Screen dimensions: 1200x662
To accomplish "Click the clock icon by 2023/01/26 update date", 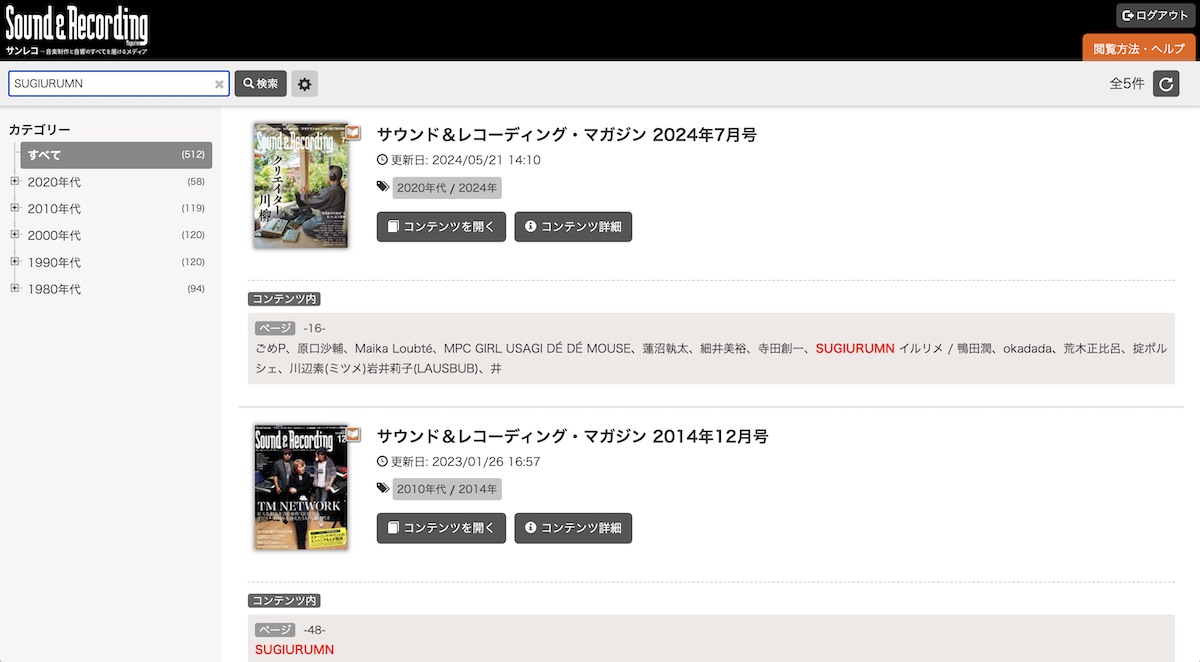I will pyautogui.click(x=382, y=462).
